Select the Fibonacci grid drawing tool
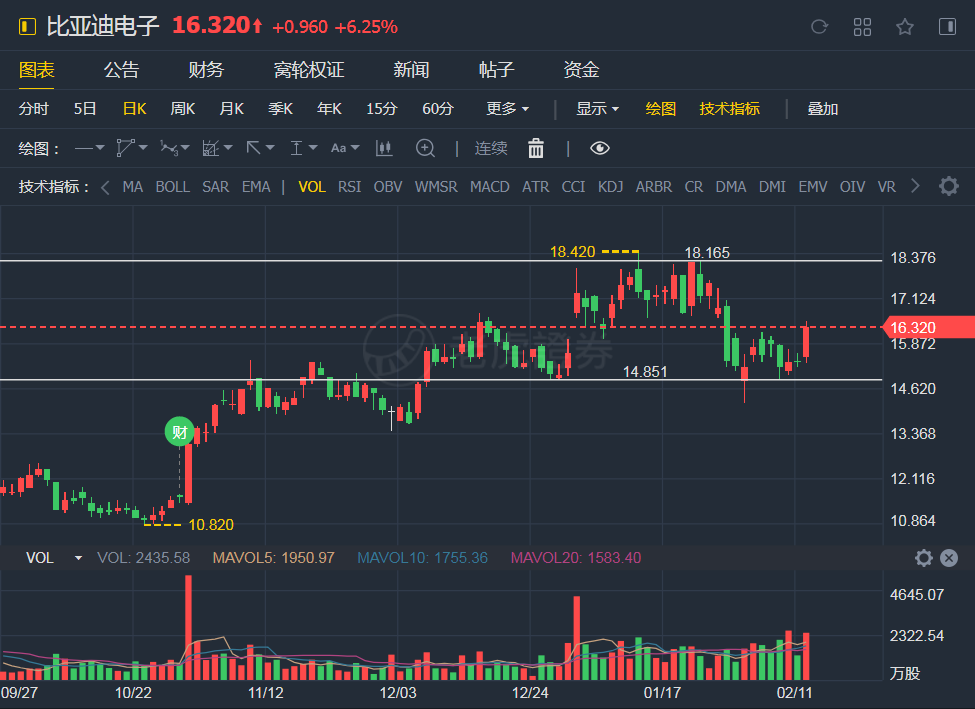Image resolution: width=975 pixels, height=709 pixels. click(x=211, y=148)
